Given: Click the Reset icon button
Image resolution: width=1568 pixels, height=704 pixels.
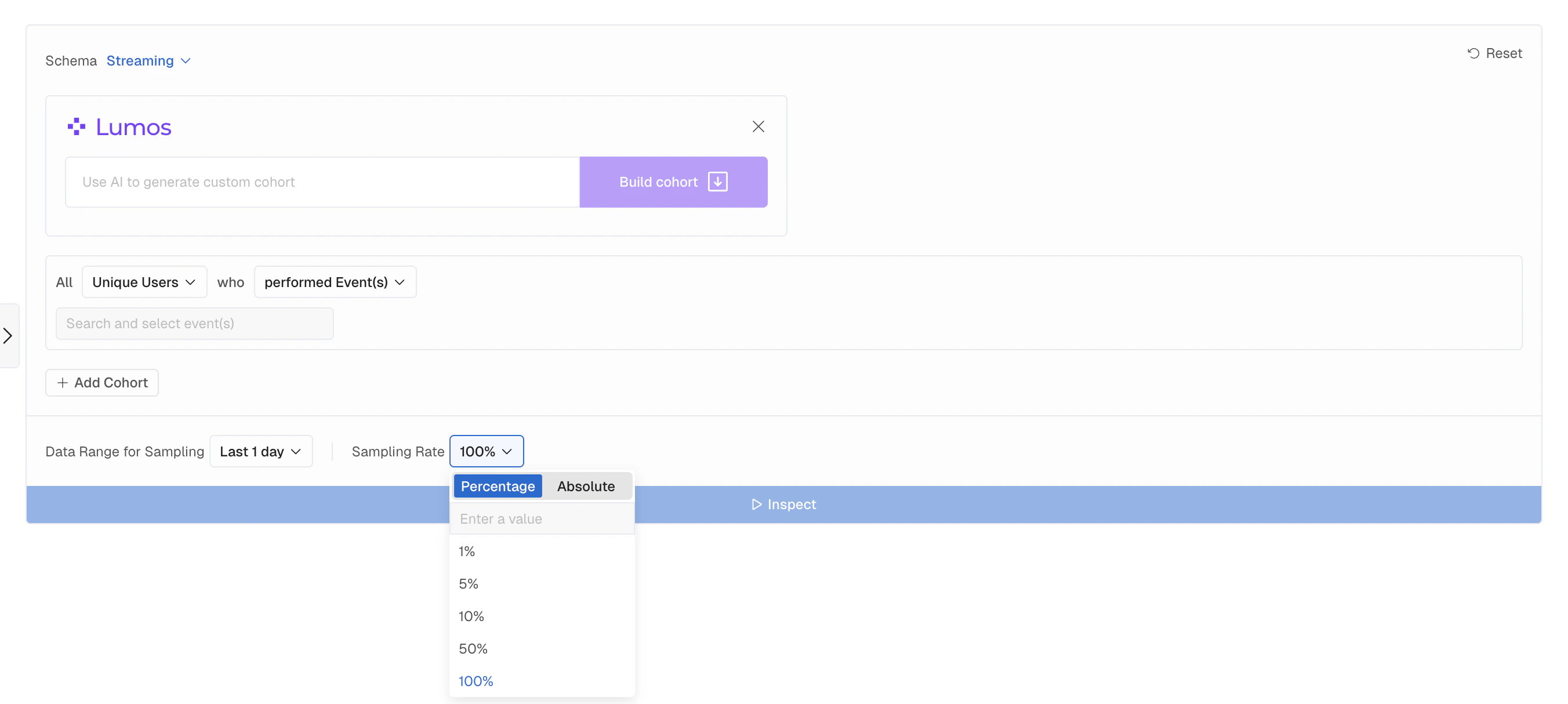Looking at the screenshot, I should click(1473, 53).
